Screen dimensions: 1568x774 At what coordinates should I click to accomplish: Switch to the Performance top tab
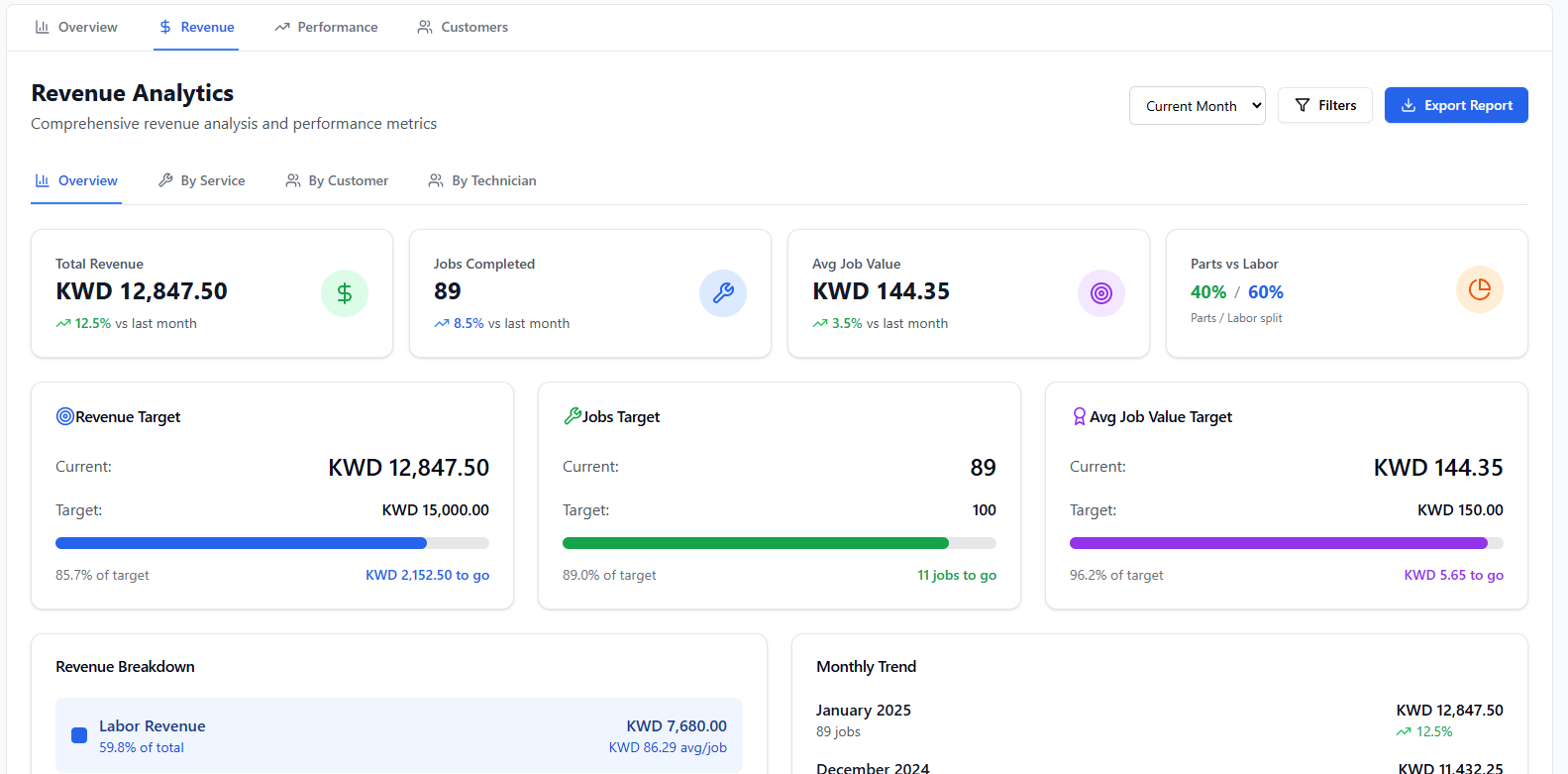(326, 27)
